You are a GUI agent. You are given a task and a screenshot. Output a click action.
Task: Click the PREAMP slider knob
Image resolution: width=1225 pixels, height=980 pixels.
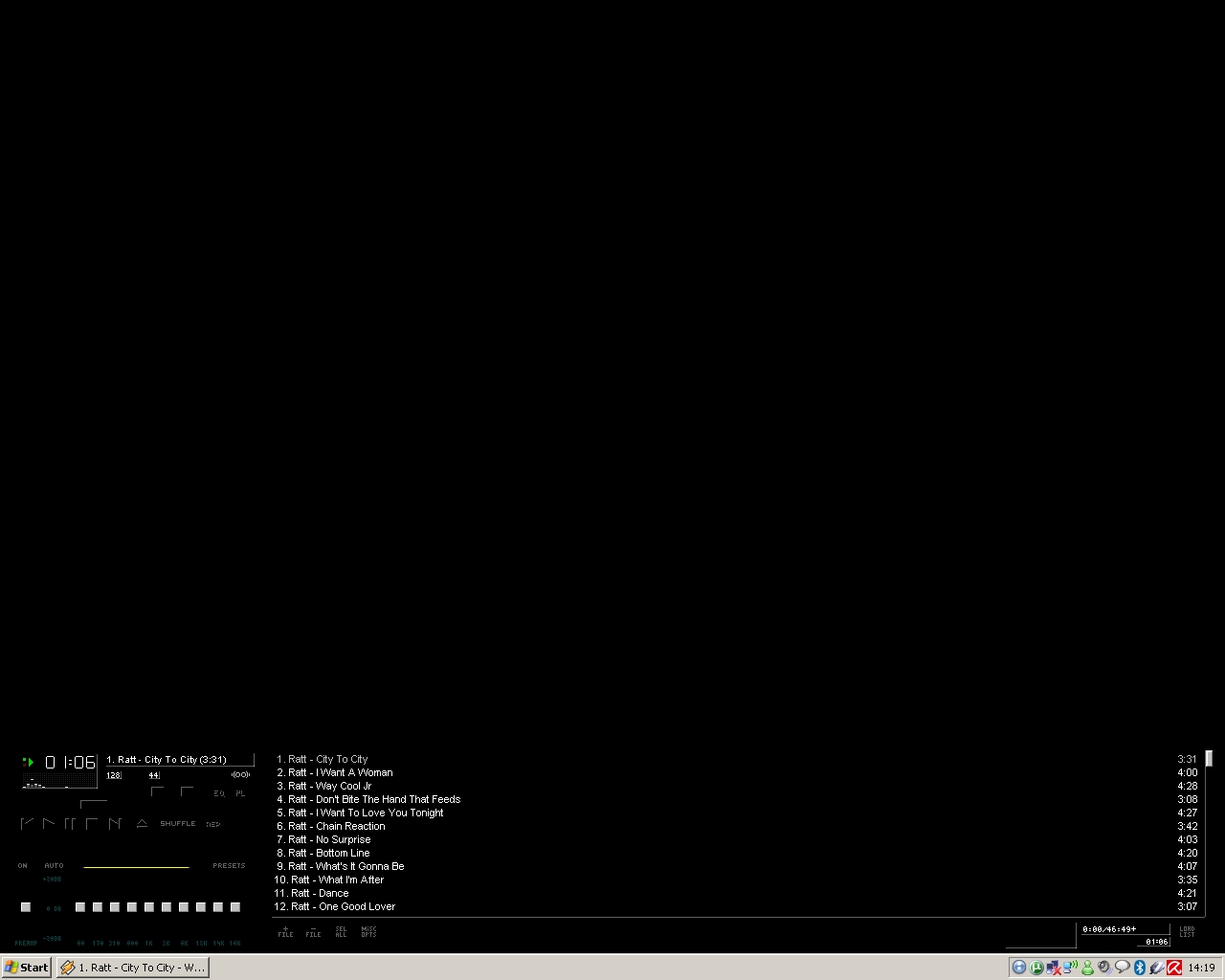(x=26, y=907)
